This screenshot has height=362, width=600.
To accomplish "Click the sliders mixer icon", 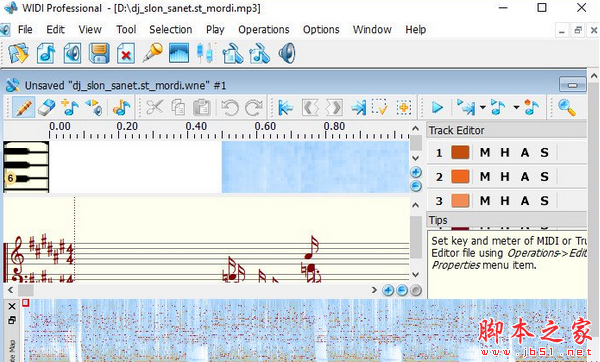I will pyautogui.click(x=205, y=53).
